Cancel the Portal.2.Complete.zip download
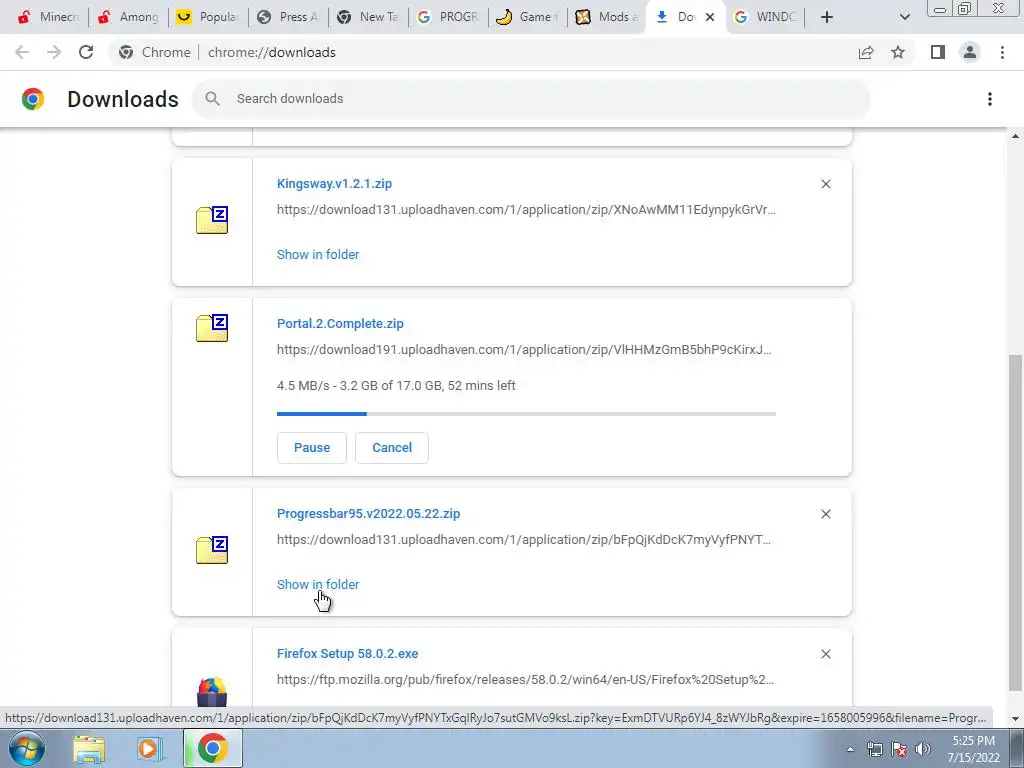 pos(392,448)
